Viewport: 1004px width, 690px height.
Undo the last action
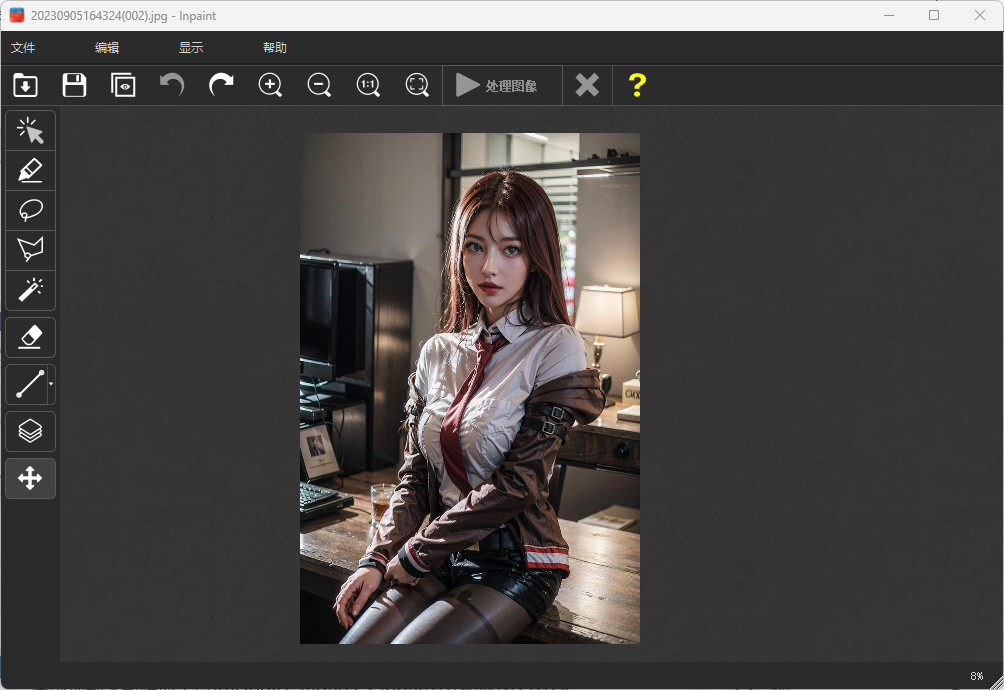tap(172, 85)
